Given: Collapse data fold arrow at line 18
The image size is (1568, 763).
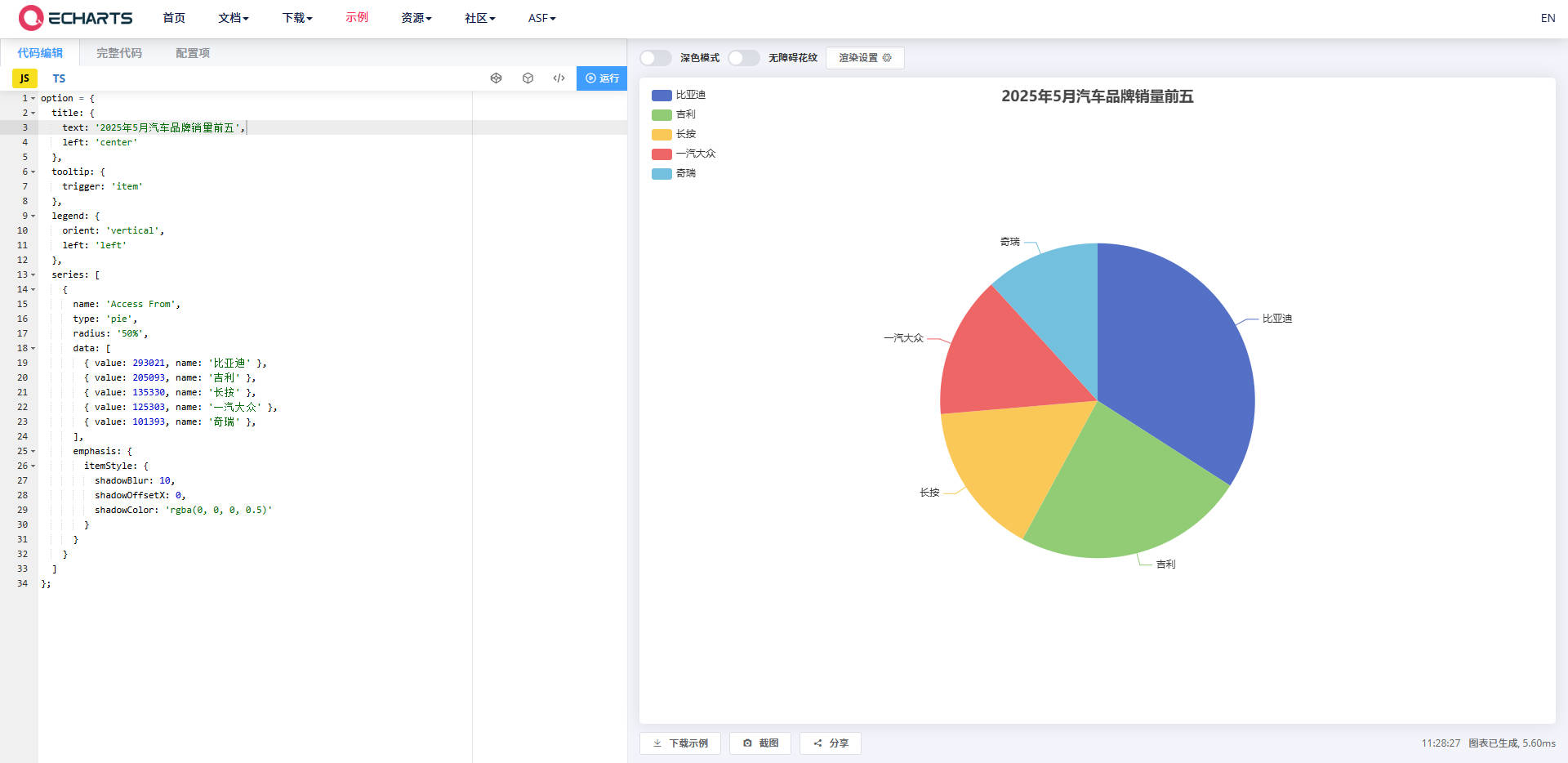Looking at the screenshot, I should [33, 348].
